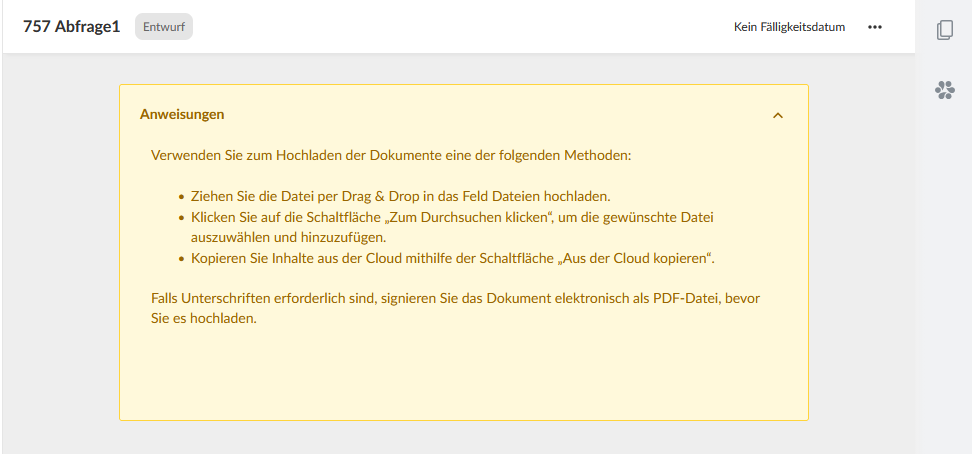The width and height of the screenshot is (972, 454).
Task: Click the paragraph starting 'Falls Unterschriften erforderlich'
Action: pos(456,309)
